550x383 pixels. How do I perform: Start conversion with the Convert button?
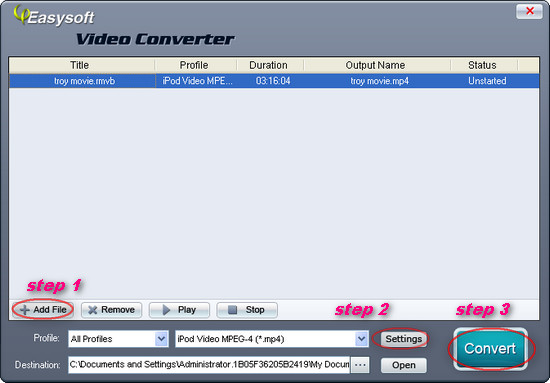coord(490,349)
